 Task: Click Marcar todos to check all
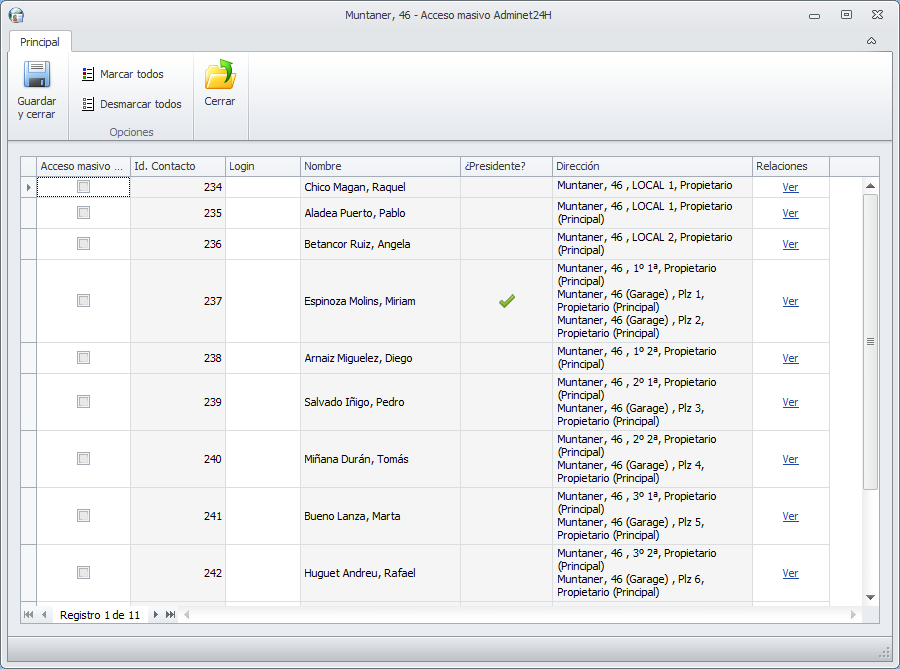point(123,74)
